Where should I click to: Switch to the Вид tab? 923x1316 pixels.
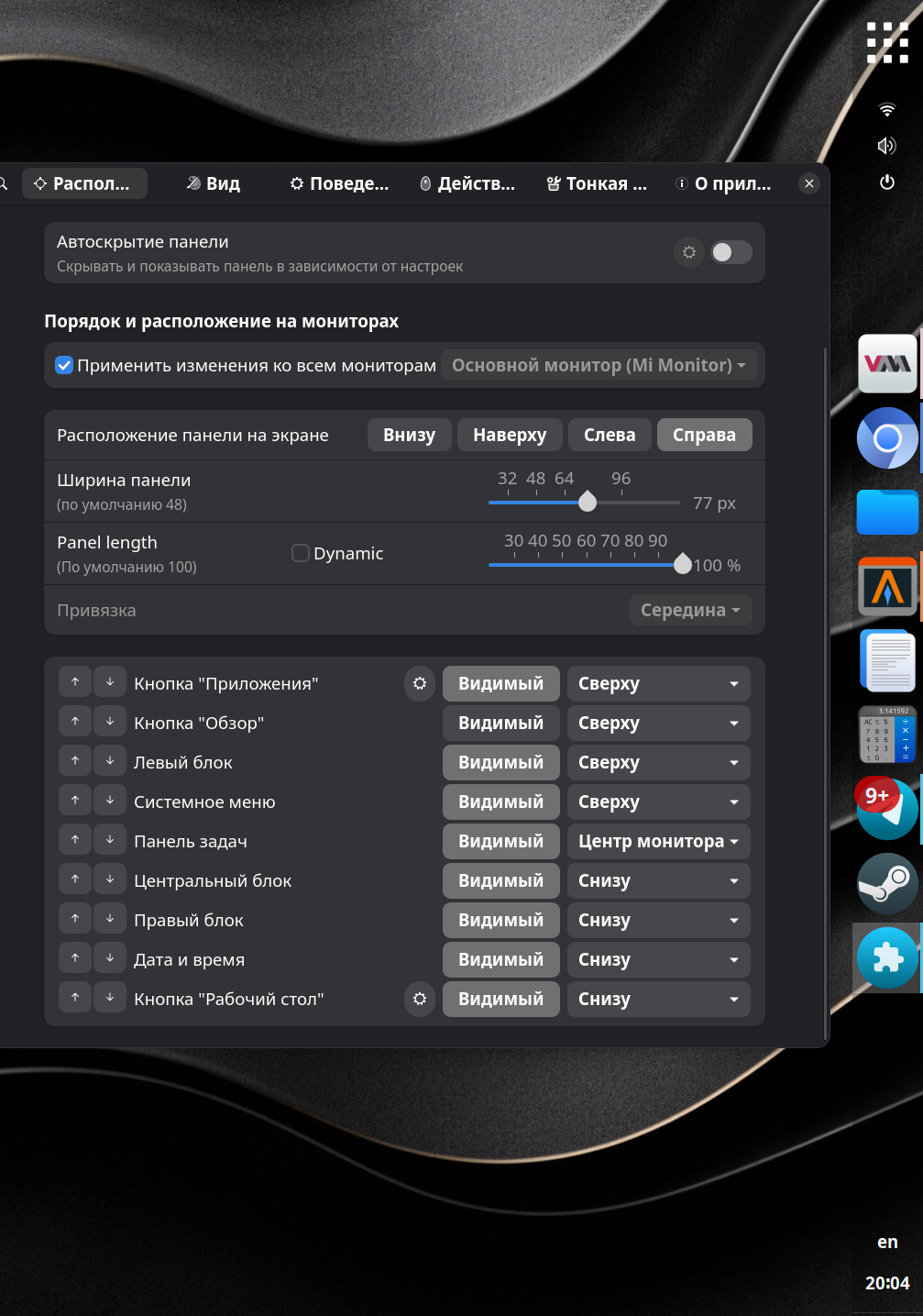[x=213, y=183]
